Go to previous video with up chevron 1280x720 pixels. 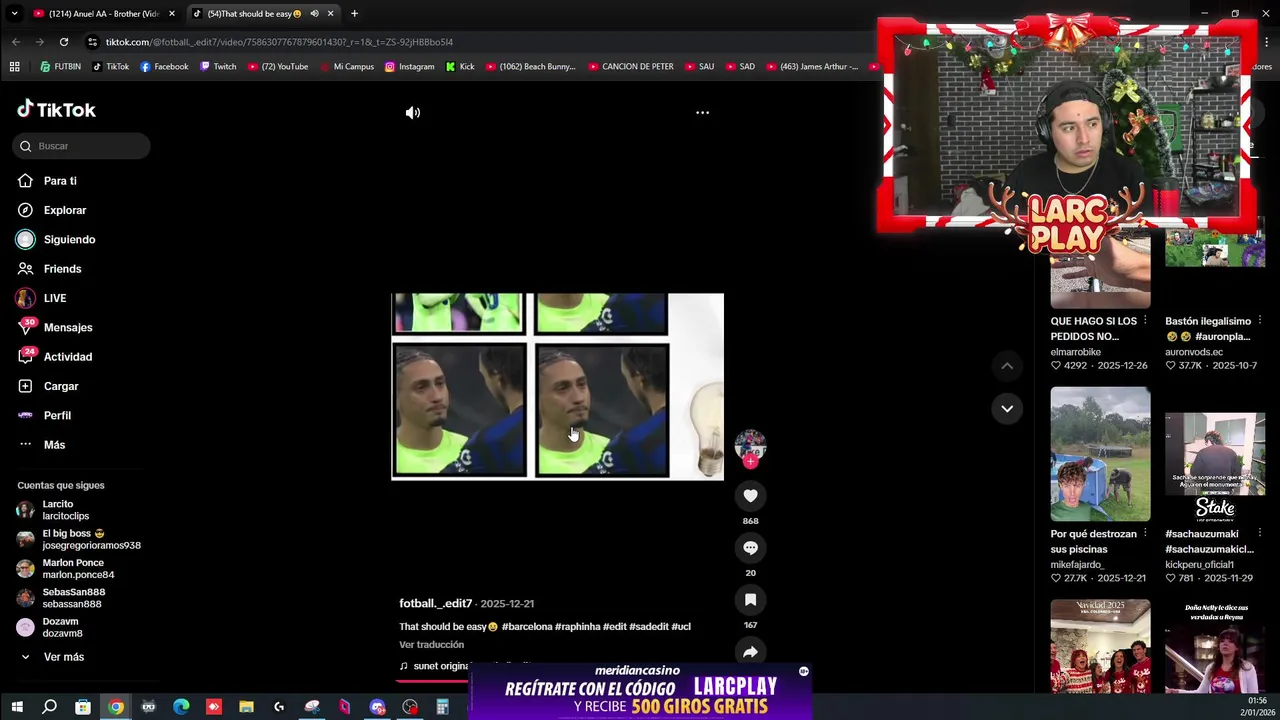pos(1007,366)
